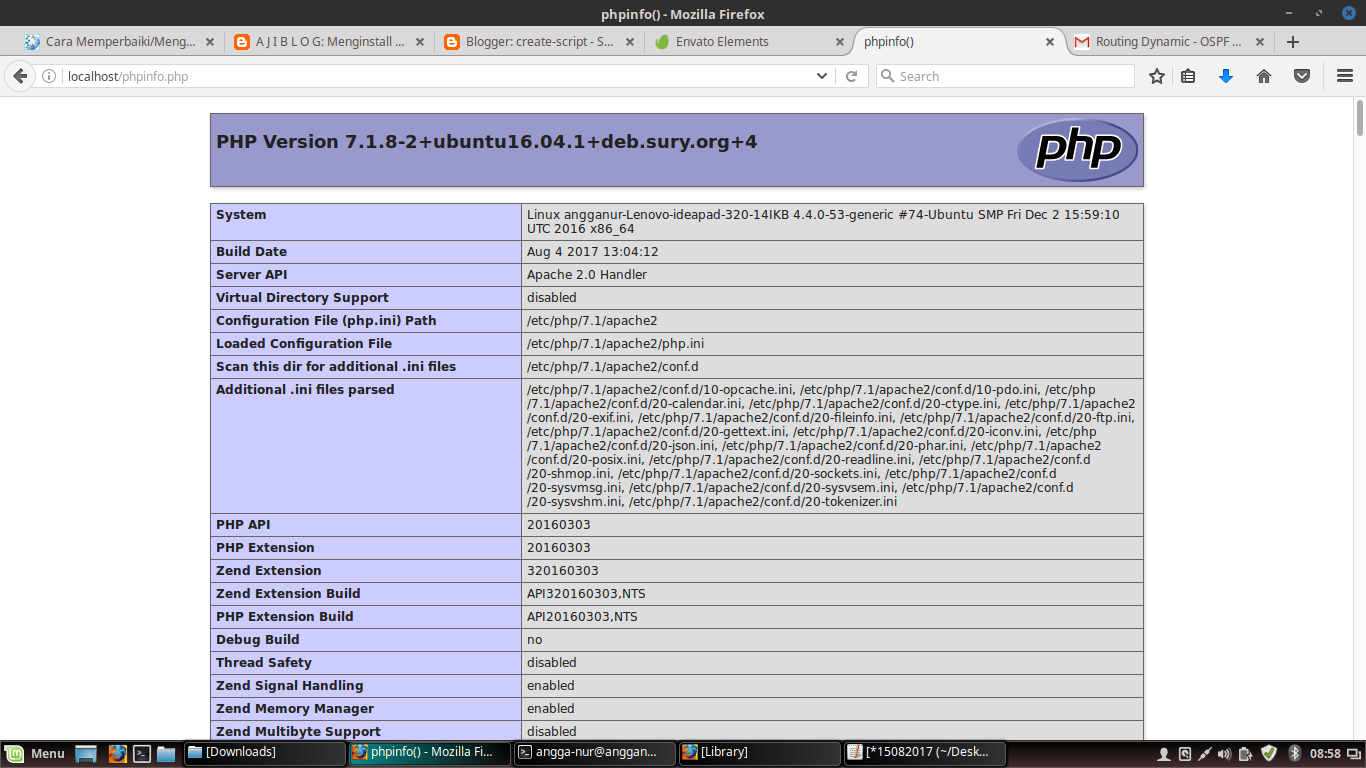1366x768 pixels.
Task: Toggle bookmark status with the star icon
Action: tap(1156, 76)
